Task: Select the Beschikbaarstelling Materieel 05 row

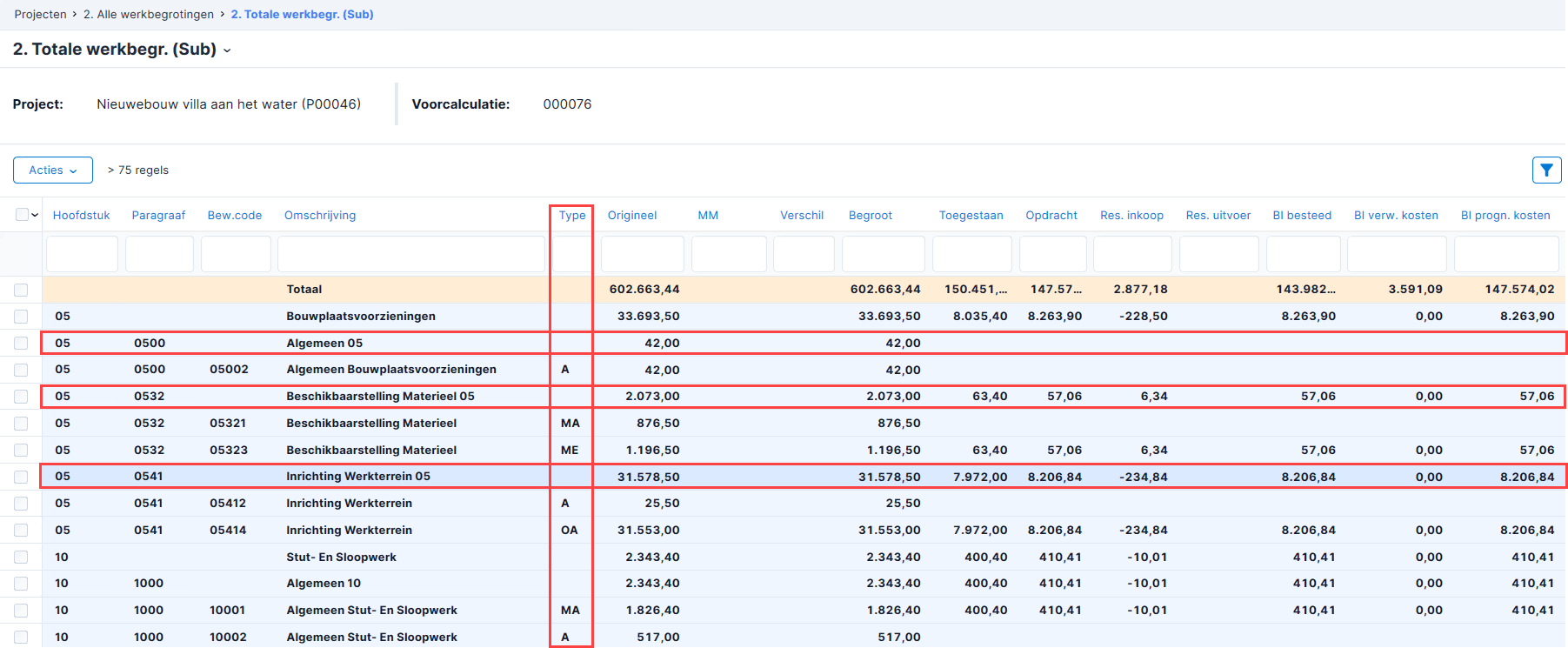Action: click(804, 397)
